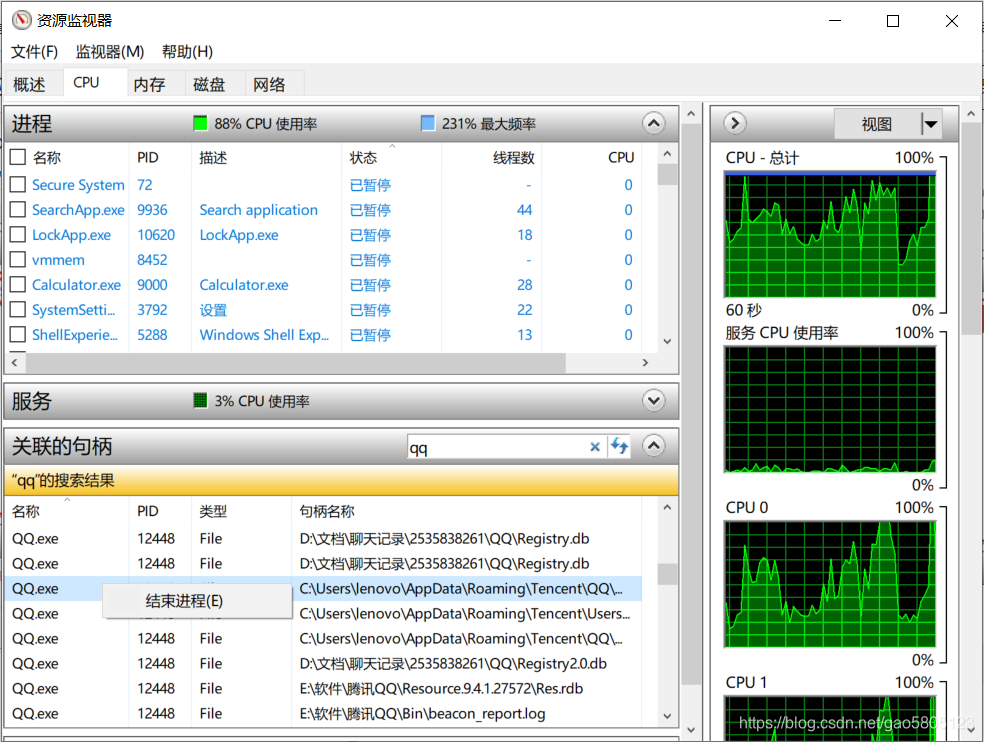Expand the 服务 section chevron
Viewport: 984px width, 742px height.
[653, 401]
